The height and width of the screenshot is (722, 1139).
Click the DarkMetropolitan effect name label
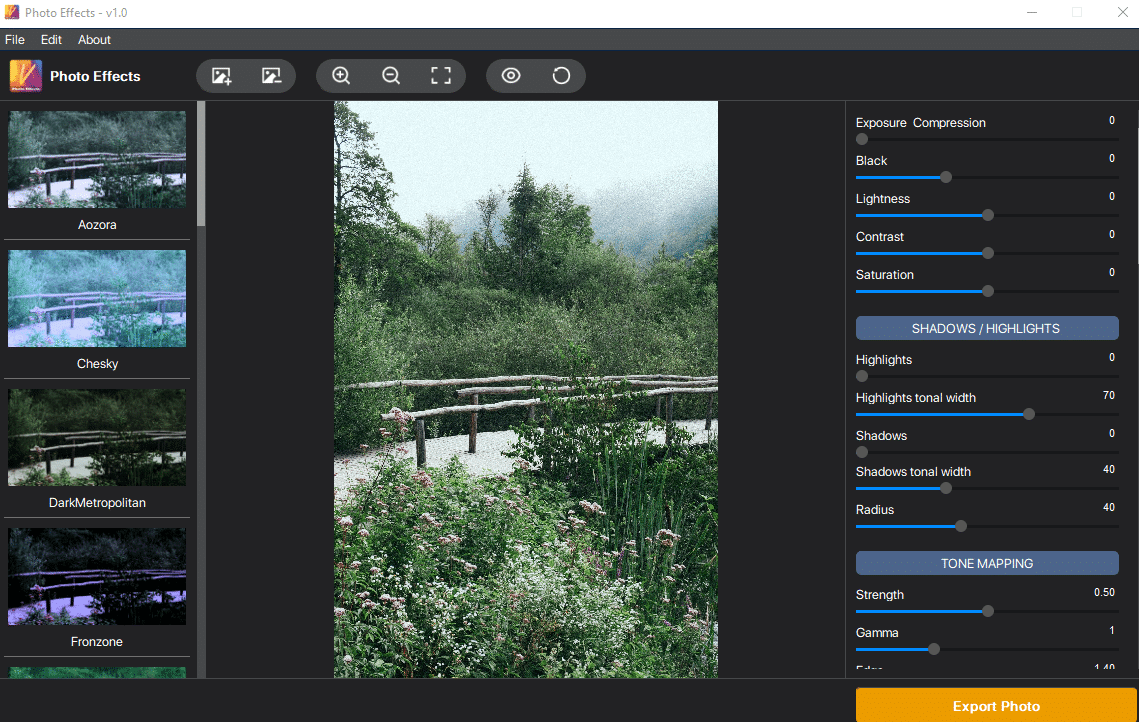(97, 503)
